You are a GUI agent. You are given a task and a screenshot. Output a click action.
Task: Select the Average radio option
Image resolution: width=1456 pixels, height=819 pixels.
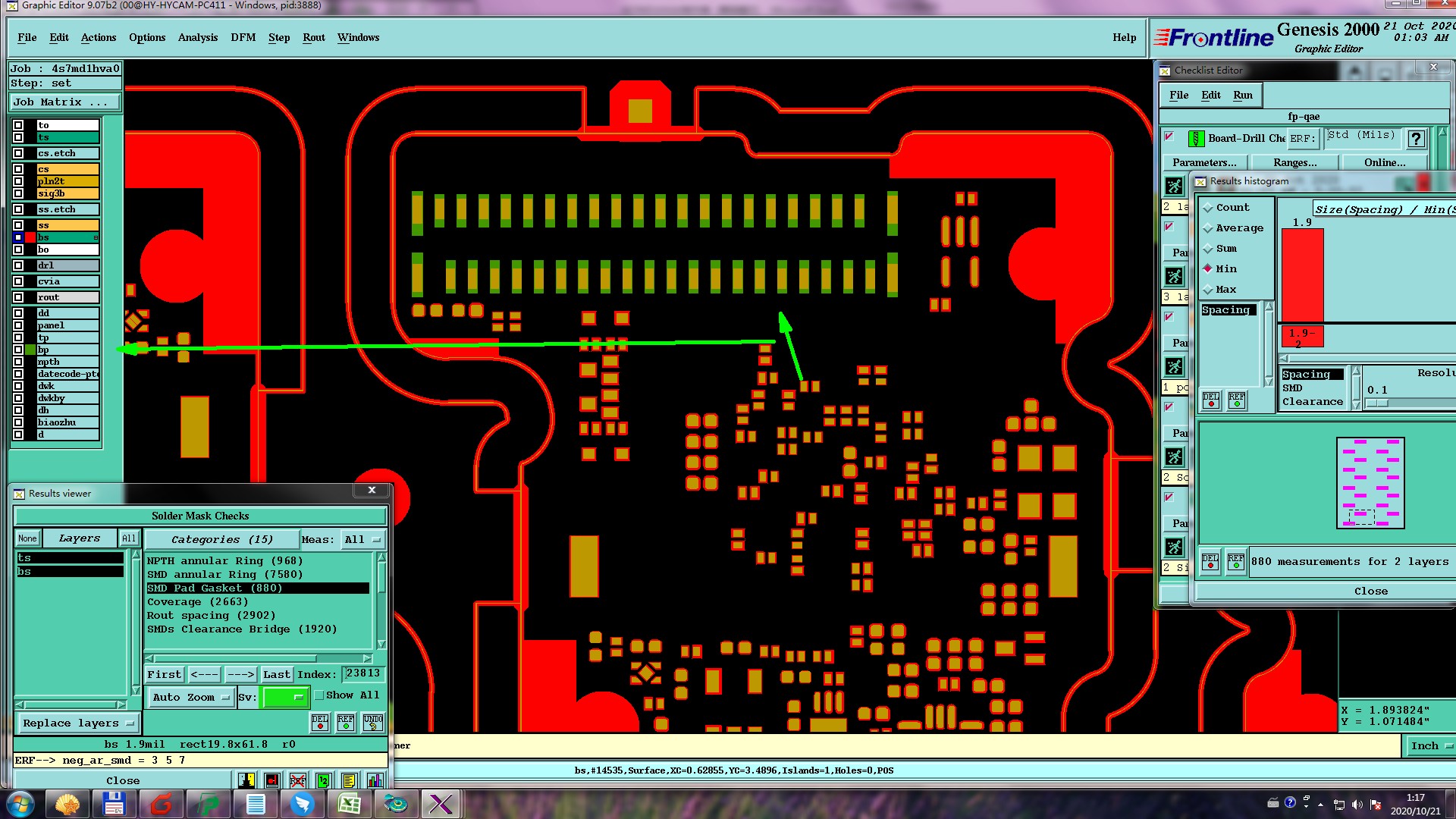coord(1208,228)
